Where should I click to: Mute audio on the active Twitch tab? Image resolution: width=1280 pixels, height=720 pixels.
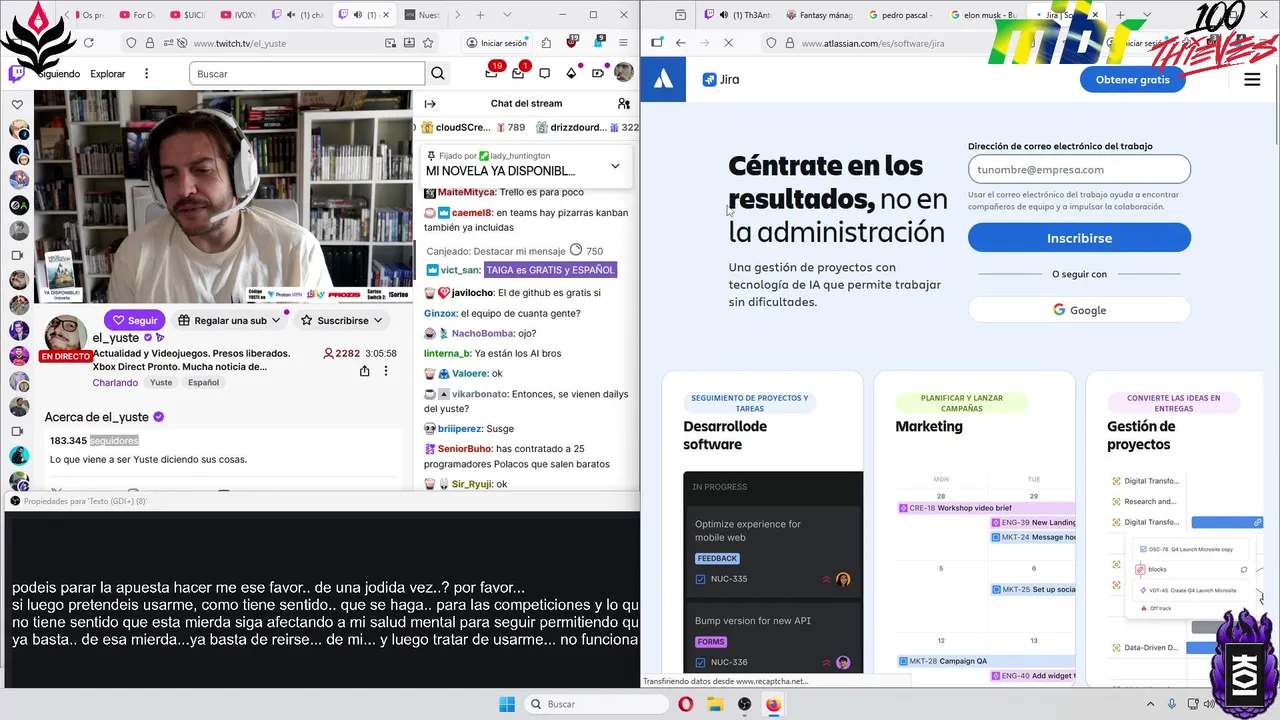[358, 15]
